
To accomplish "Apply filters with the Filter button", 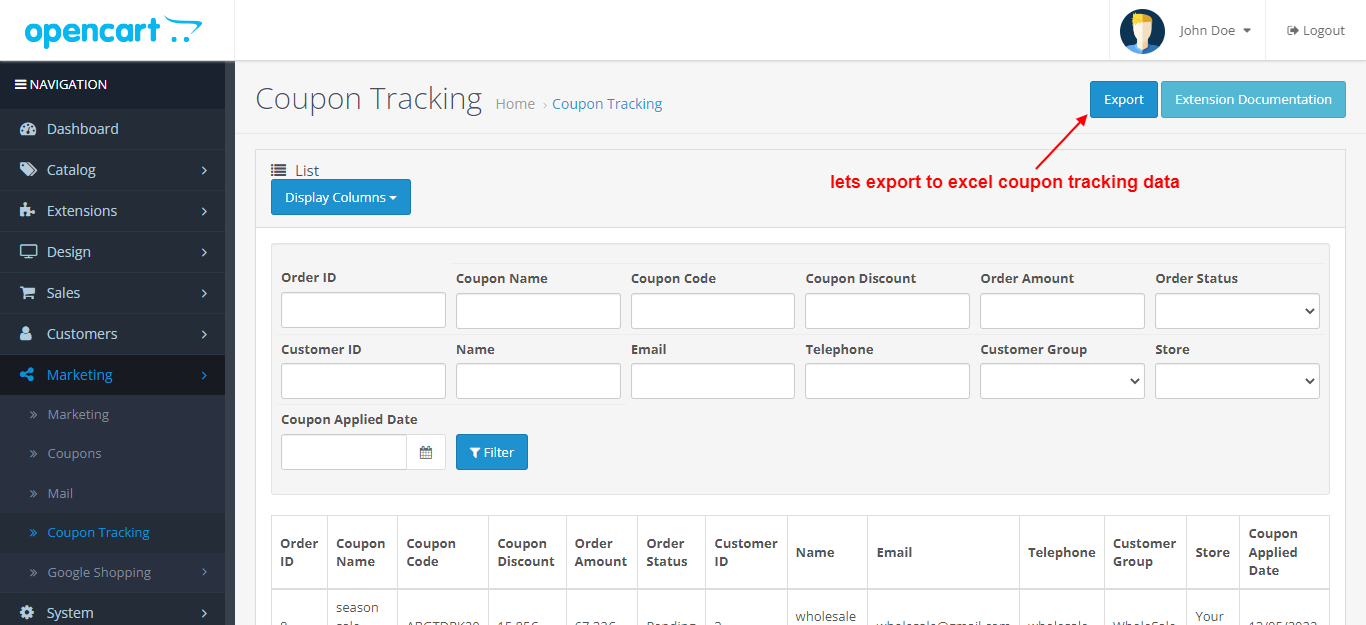I will coord(491,452).
